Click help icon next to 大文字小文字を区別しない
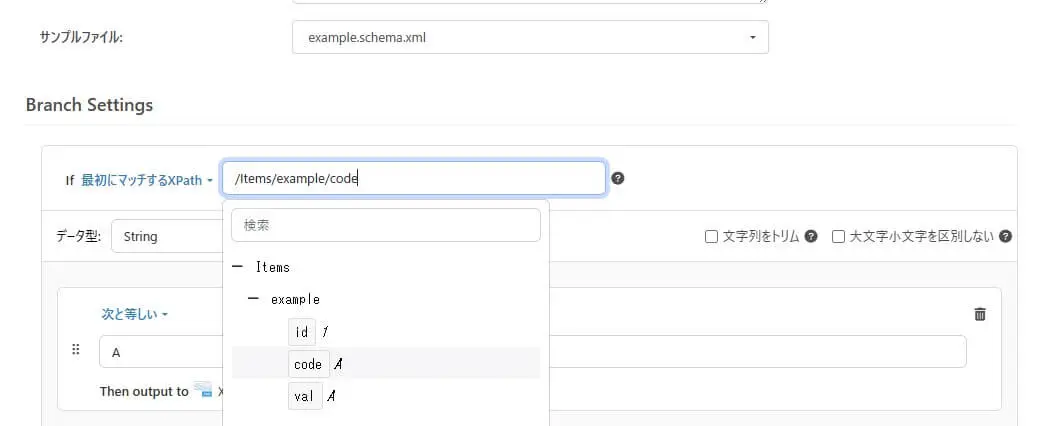 coord(1006,237)
